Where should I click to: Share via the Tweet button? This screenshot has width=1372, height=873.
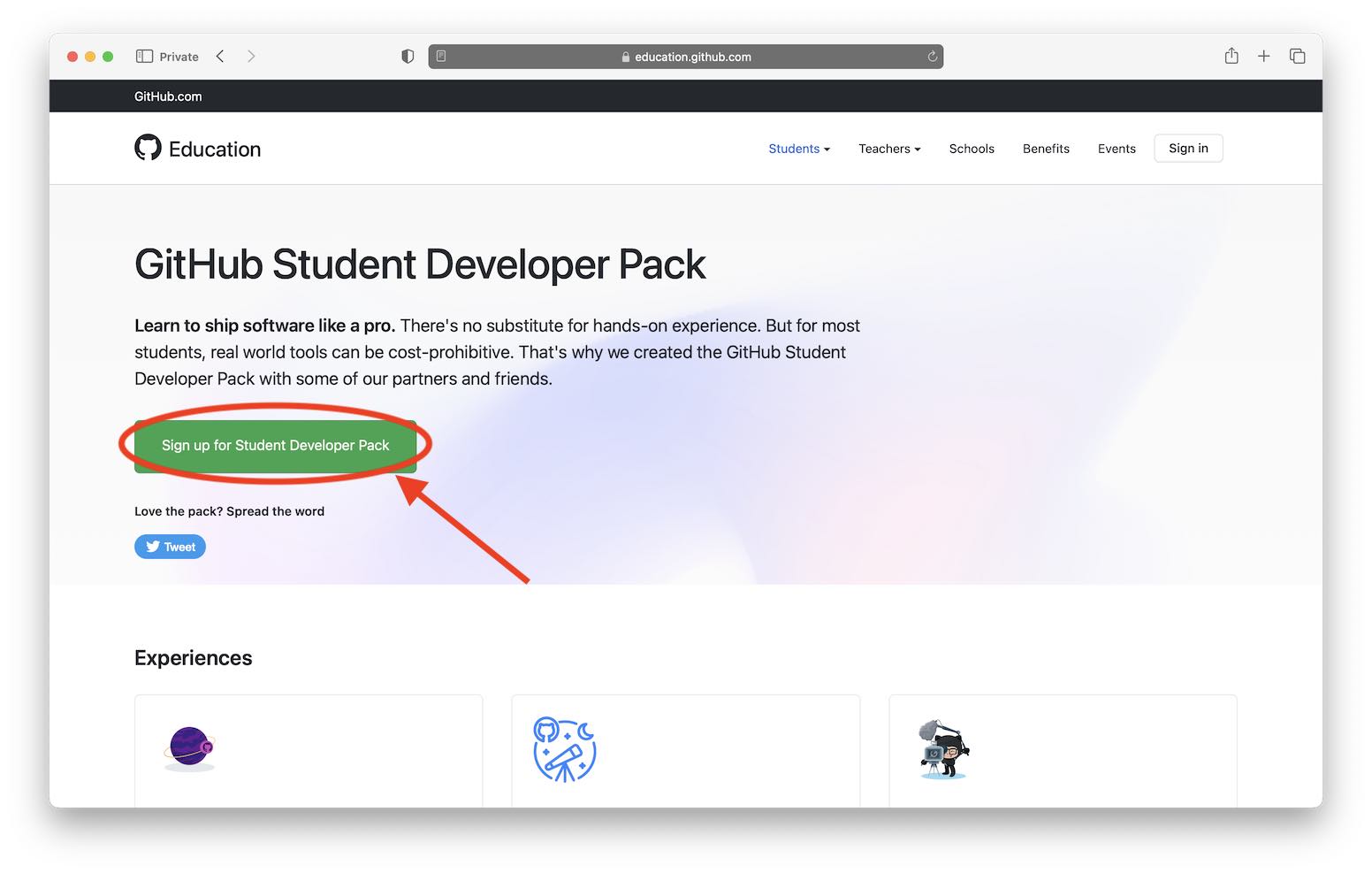[170, 547]
